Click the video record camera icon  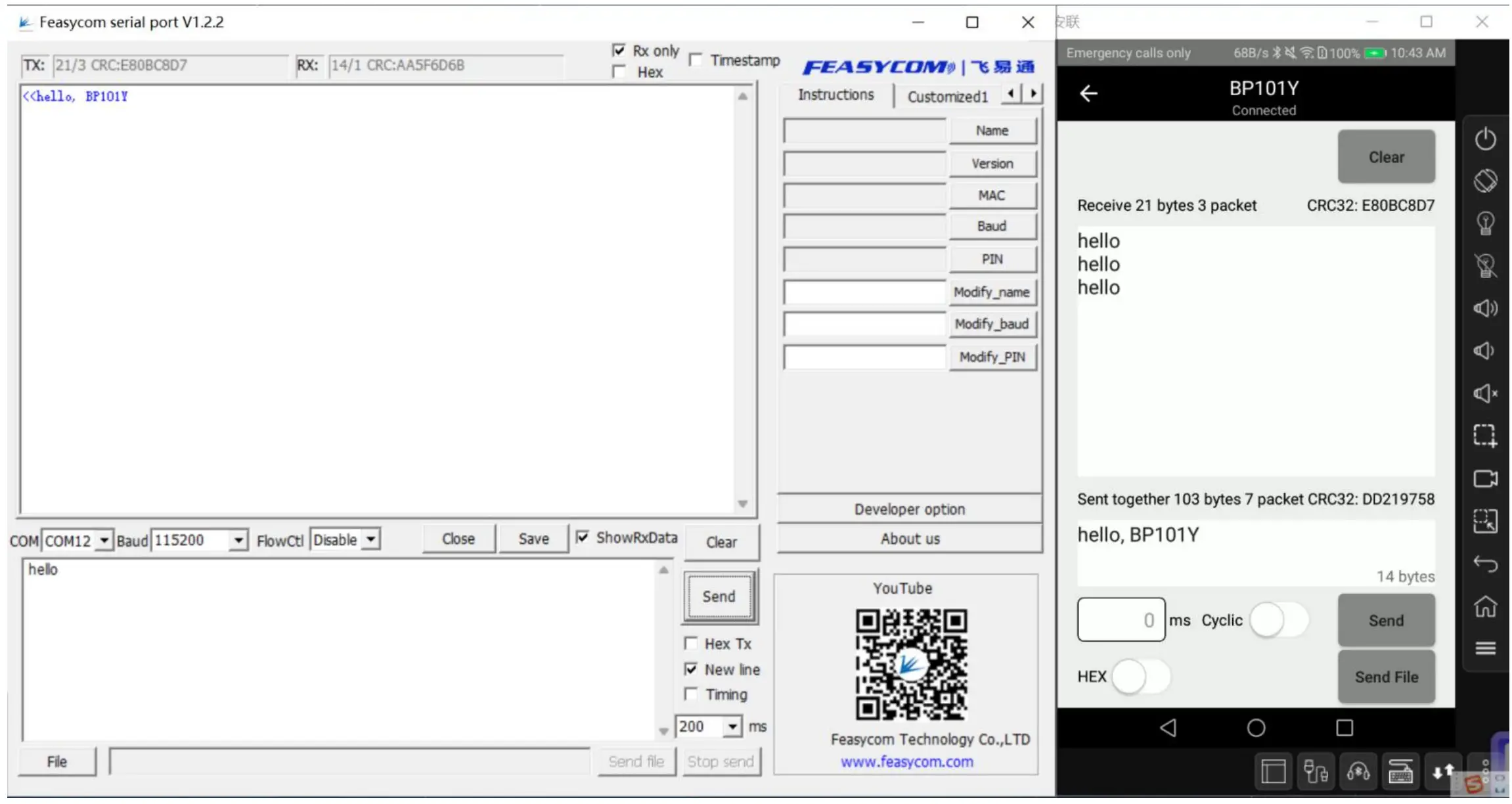1484,479
